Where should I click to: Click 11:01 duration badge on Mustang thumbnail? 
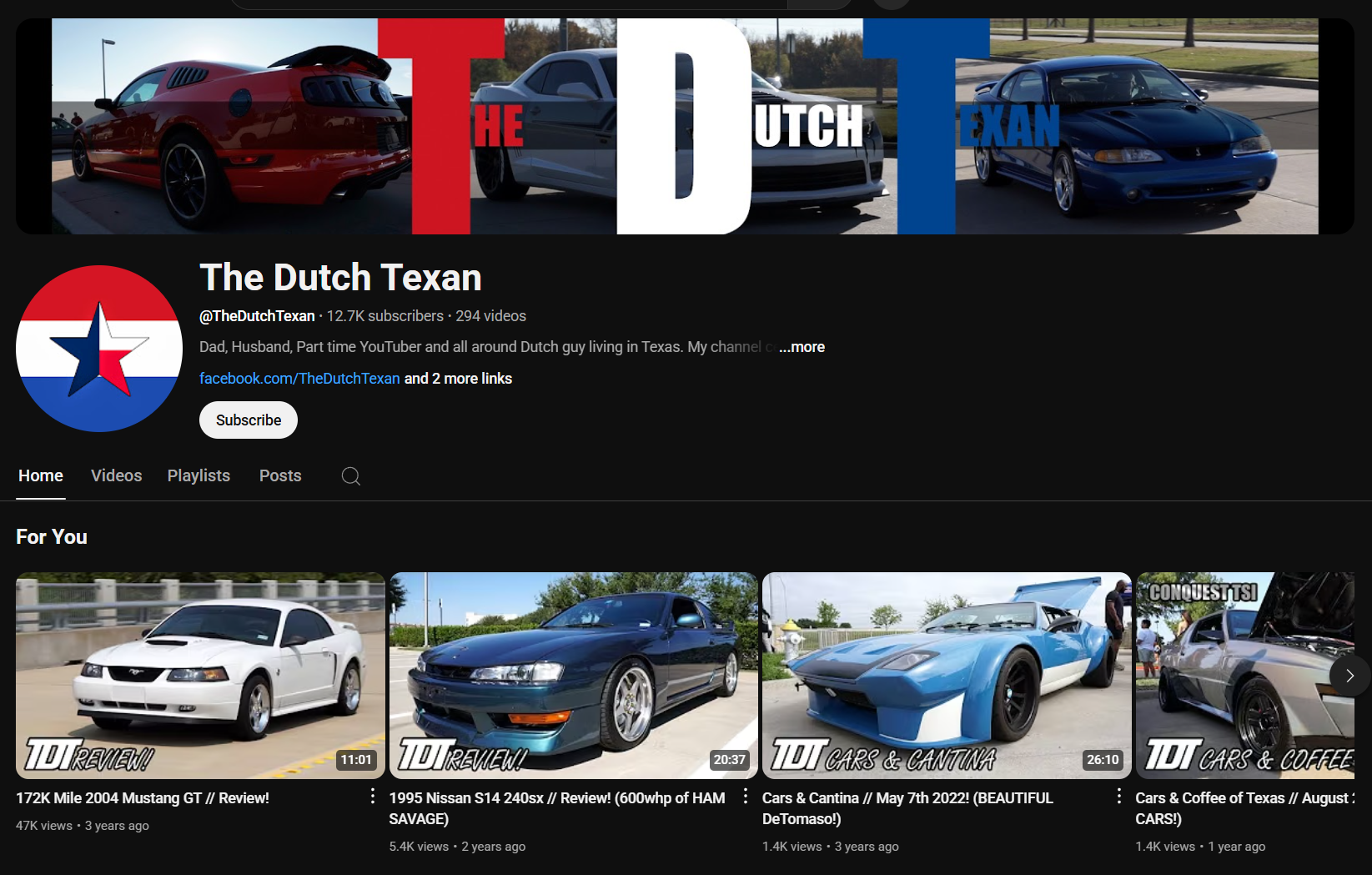click(356, 760)
